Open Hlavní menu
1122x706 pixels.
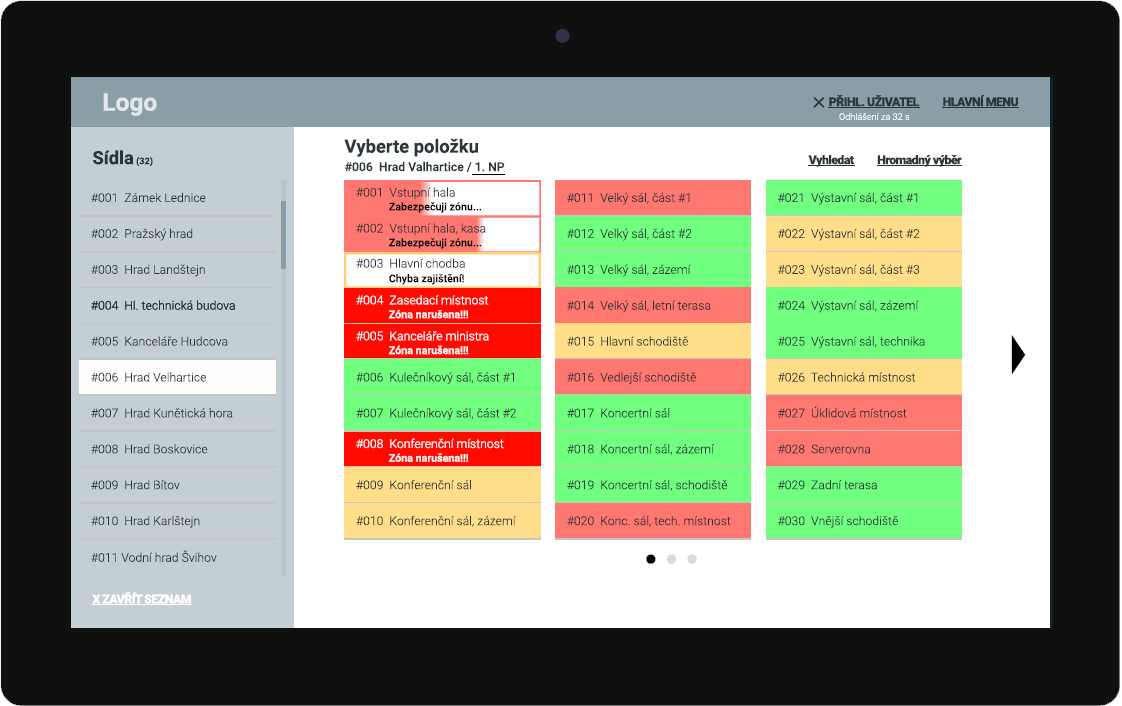(x=980, y=102)
